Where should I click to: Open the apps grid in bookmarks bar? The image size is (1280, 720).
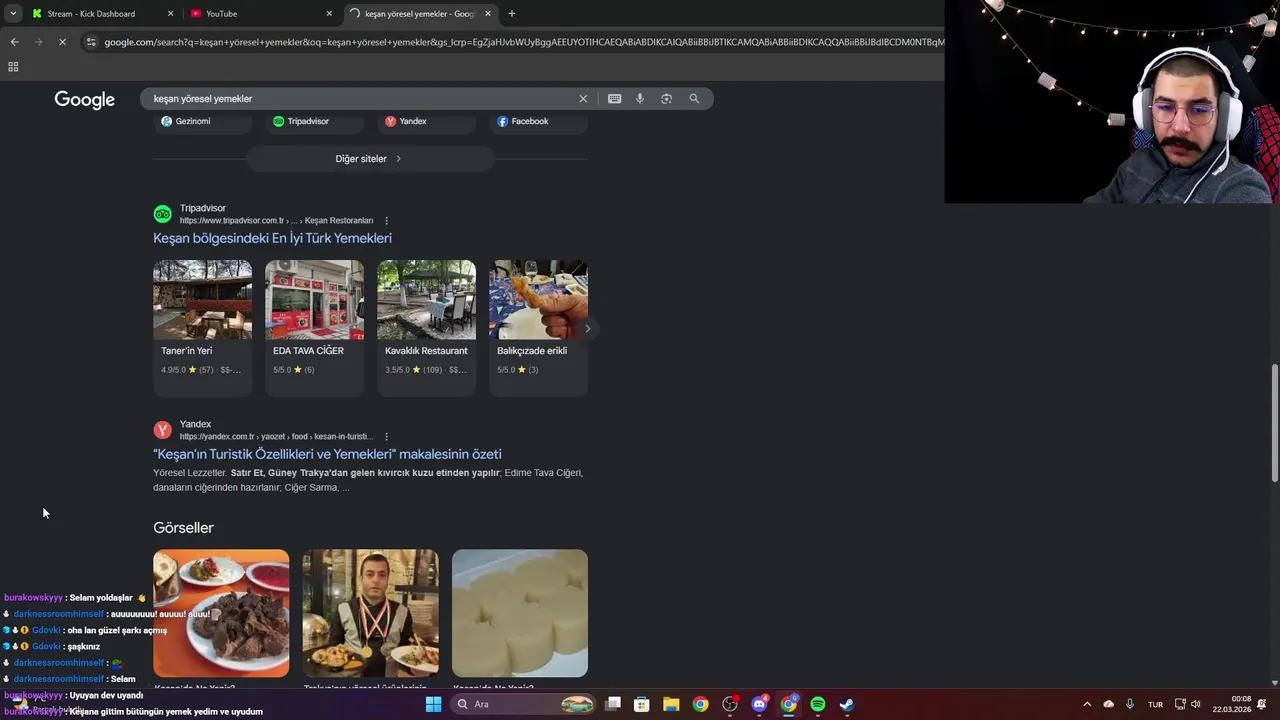(x=13, y=67)
